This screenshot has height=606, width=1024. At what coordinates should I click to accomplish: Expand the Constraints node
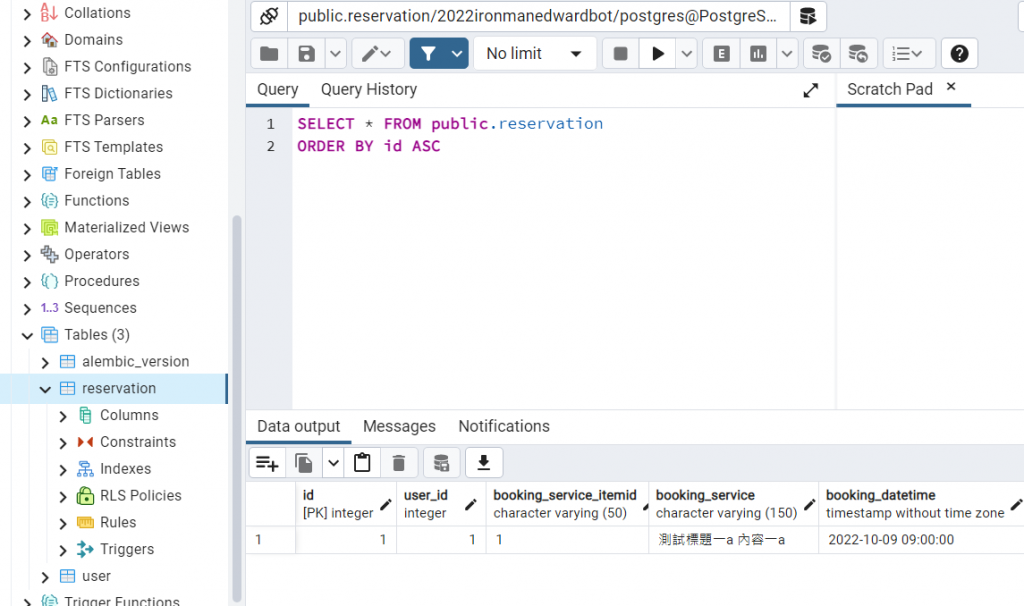click(x=63, y=443)
